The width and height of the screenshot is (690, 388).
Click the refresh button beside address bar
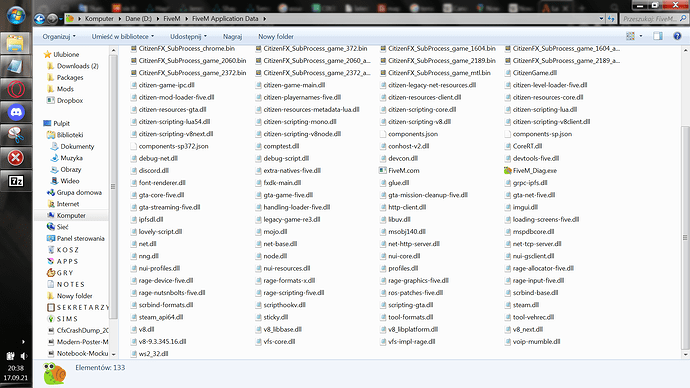pyautogui.click(x=611, y=18)
